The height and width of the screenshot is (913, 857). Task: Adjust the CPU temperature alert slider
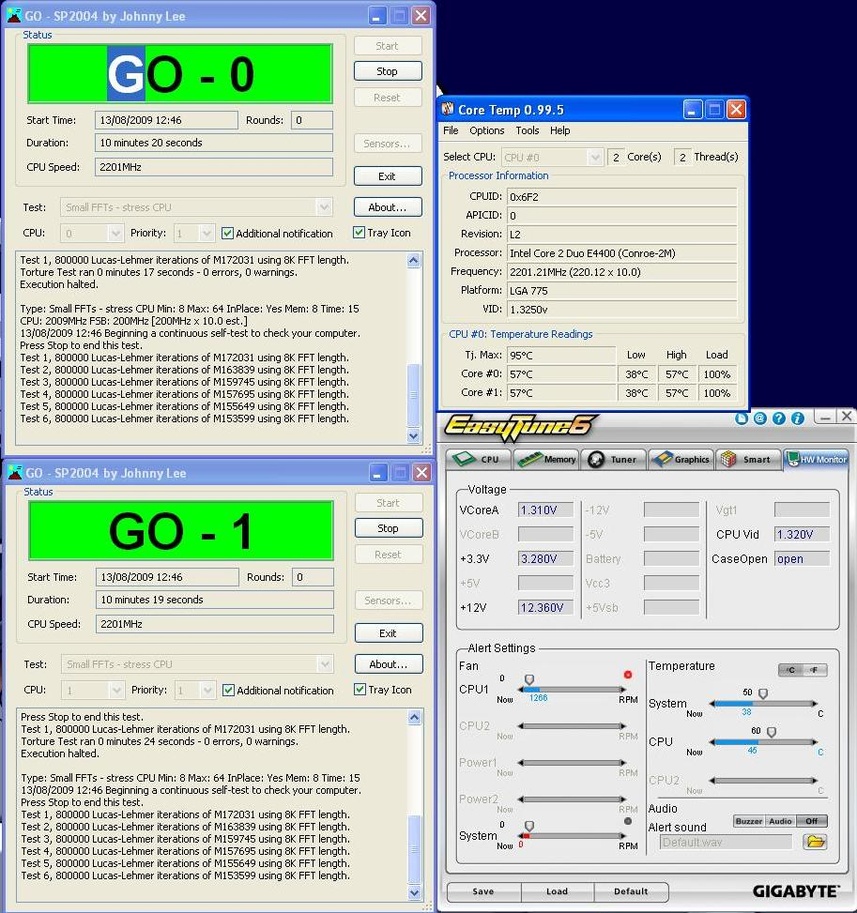(771, 732)
